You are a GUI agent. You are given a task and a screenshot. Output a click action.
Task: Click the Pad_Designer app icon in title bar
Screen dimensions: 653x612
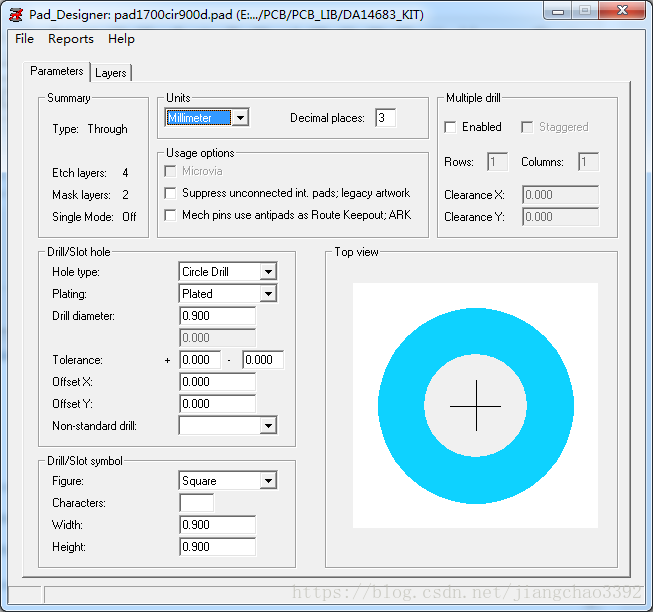coord(15,12)
